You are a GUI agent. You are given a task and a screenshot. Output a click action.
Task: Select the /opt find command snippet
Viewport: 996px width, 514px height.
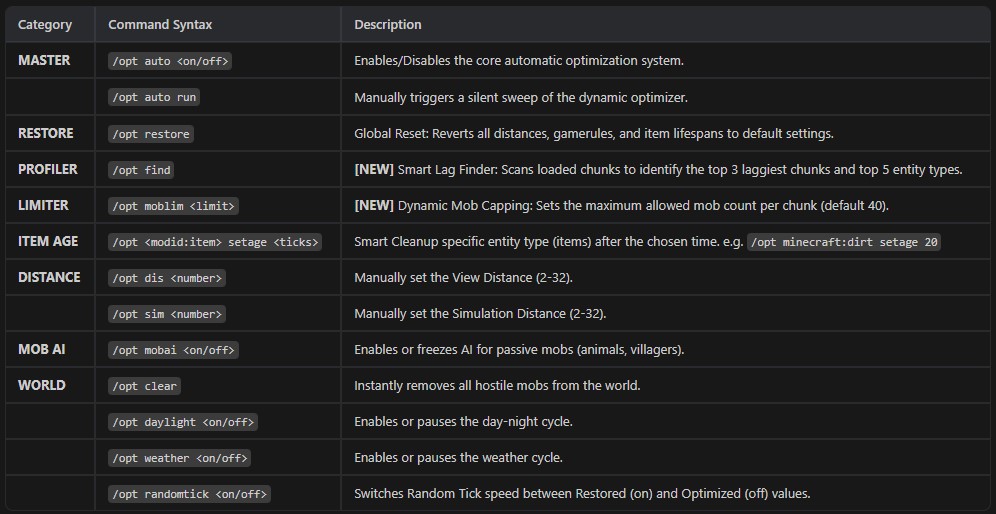tap(141, 170)
